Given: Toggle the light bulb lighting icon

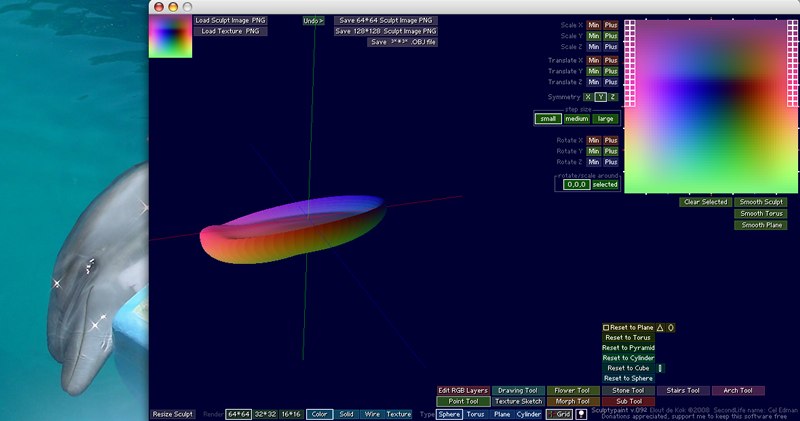Looking at the screenshot, I should pos(581,414).
